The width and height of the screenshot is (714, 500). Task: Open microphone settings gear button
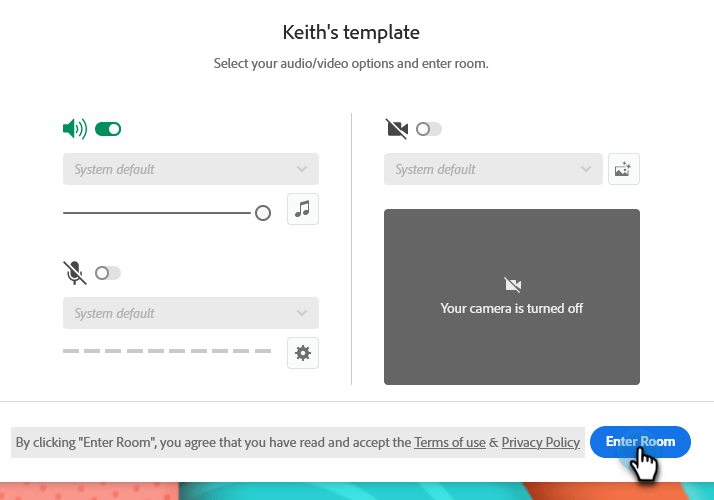click(x=303, y=353)
